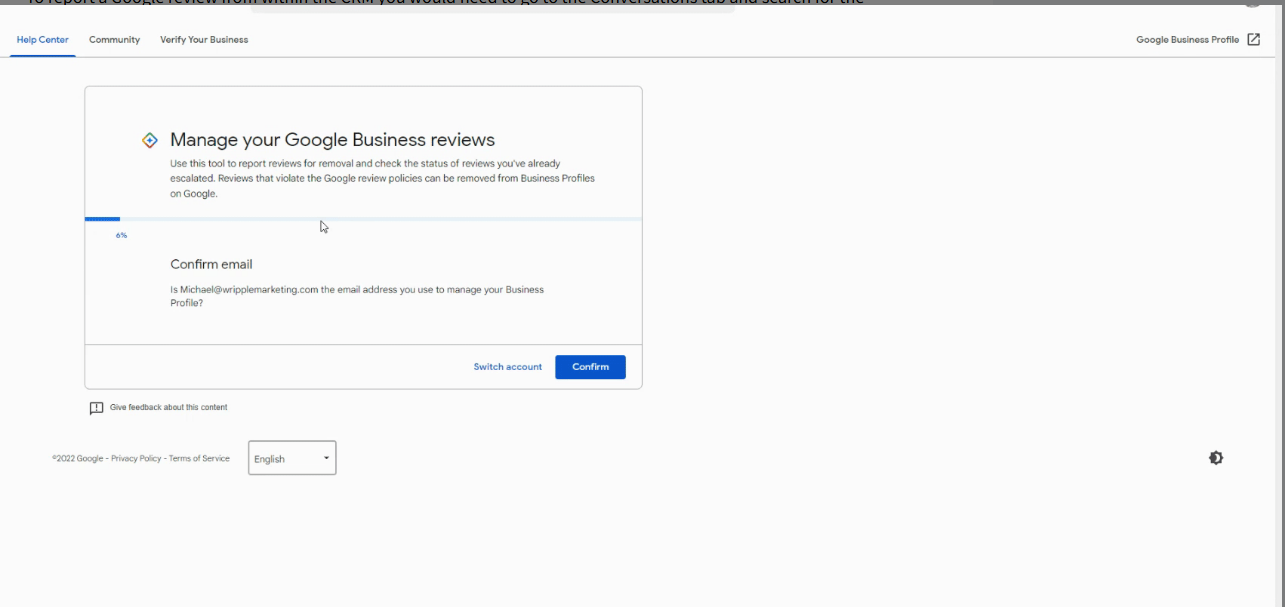This screenshot has width=1285, height=607.
Task: Open the Verify Your Business tab
Action: tap(204, 40)
